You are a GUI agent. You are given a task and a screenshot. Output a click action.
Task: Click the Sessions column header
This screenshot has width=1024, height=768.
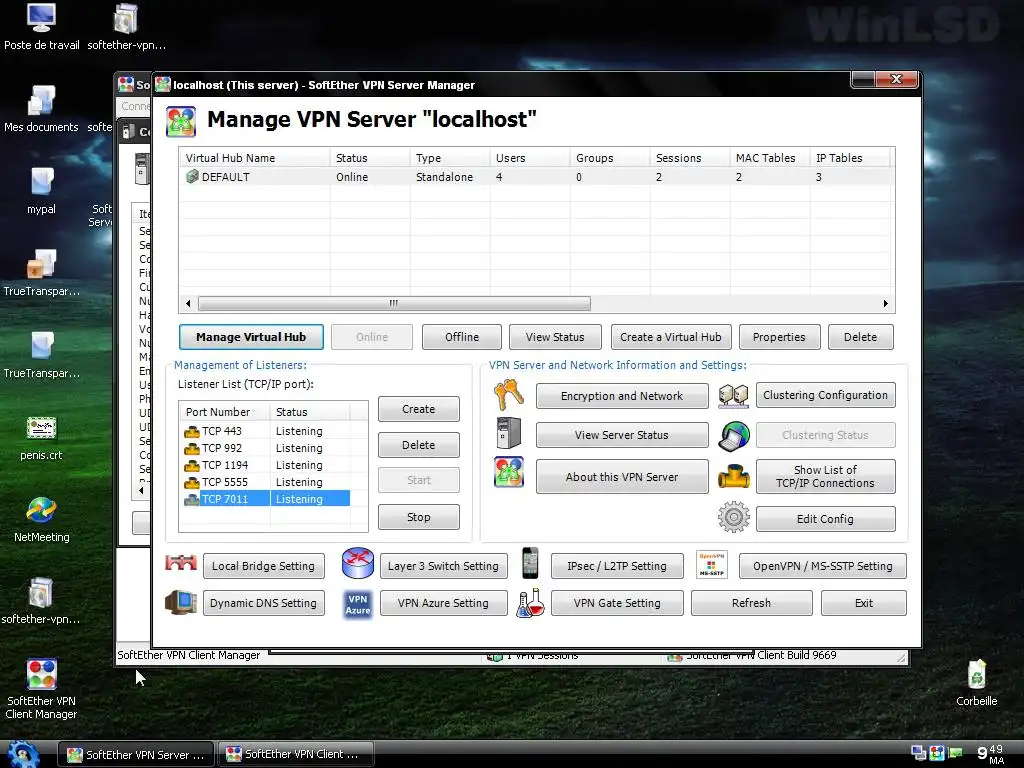690,158
